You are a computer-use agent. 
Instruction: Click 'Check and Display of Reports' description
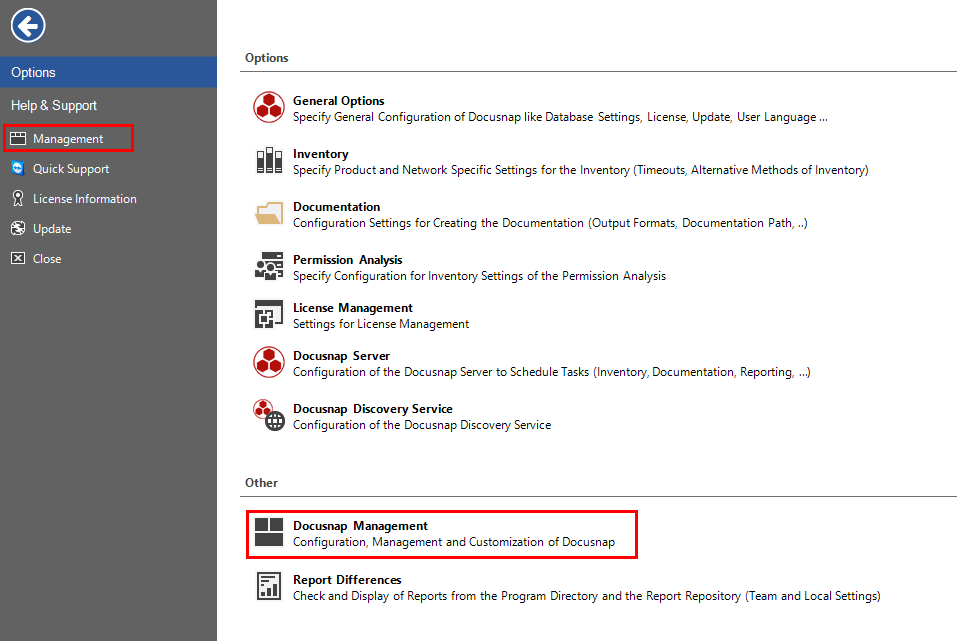[x=587, y=596]
